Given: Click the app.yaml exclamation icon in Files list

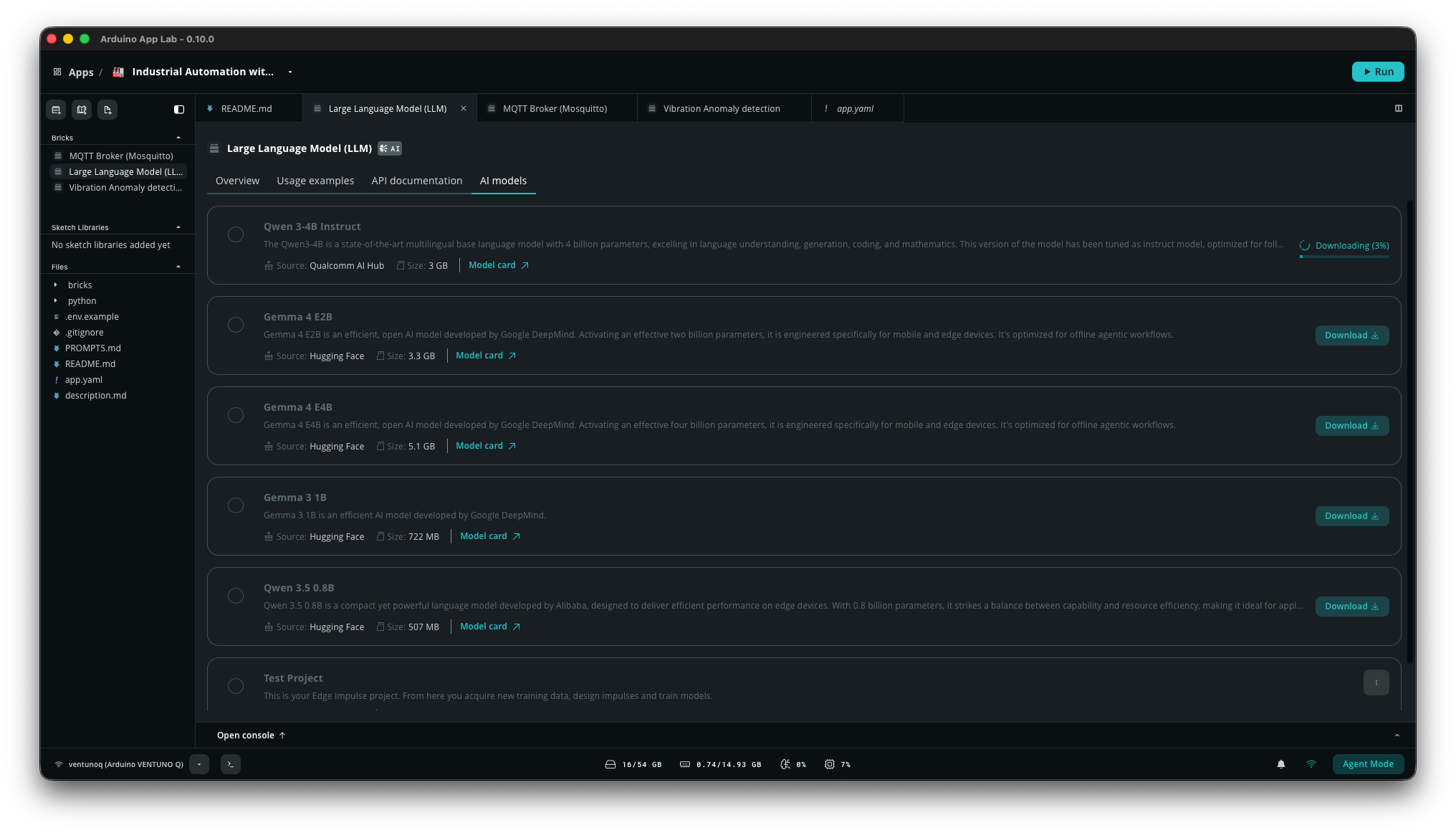Looking at the screenshot, I should 57,380.
